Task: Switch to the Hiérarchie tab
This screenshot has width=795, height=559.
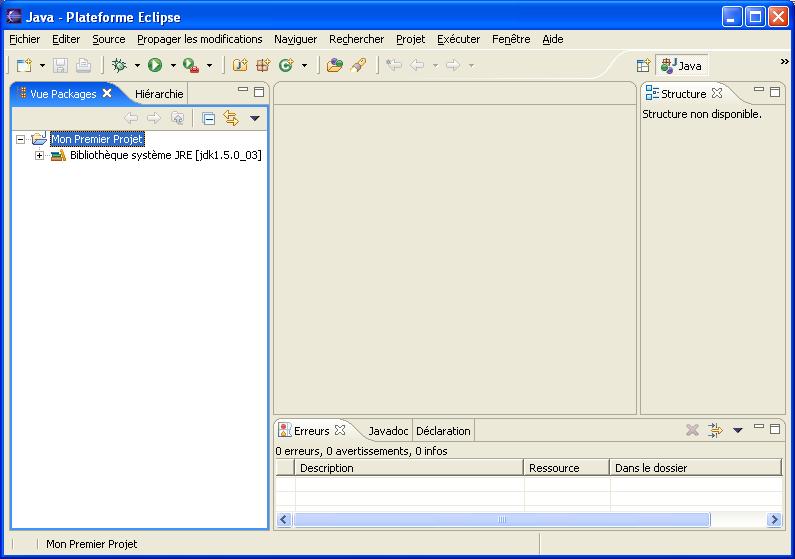Action: 159,94
